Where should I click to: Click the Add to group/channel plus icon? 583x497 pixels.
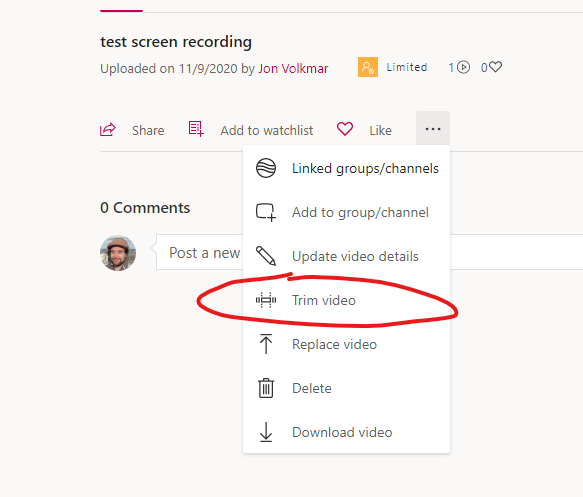click(x=266, y=212)
